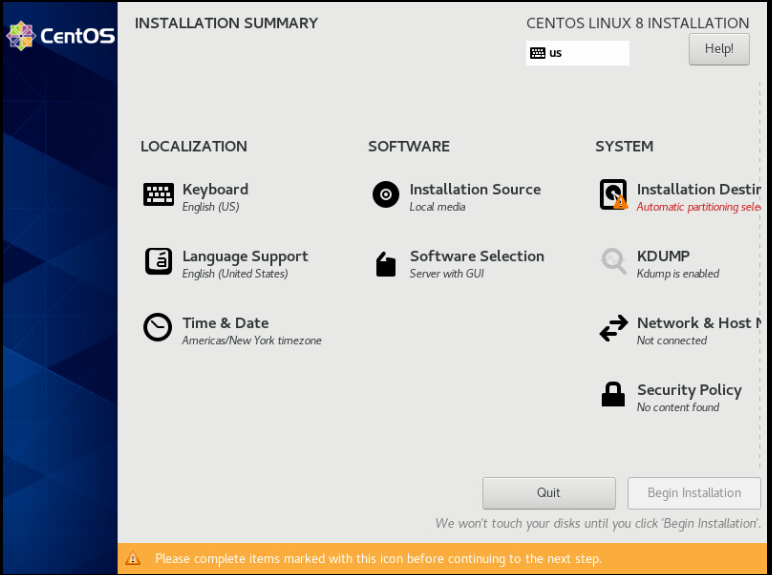Open Time & Date settings label
Image resolution: width=772 pixels, height=575 pixels.
(x=225, y=323)
